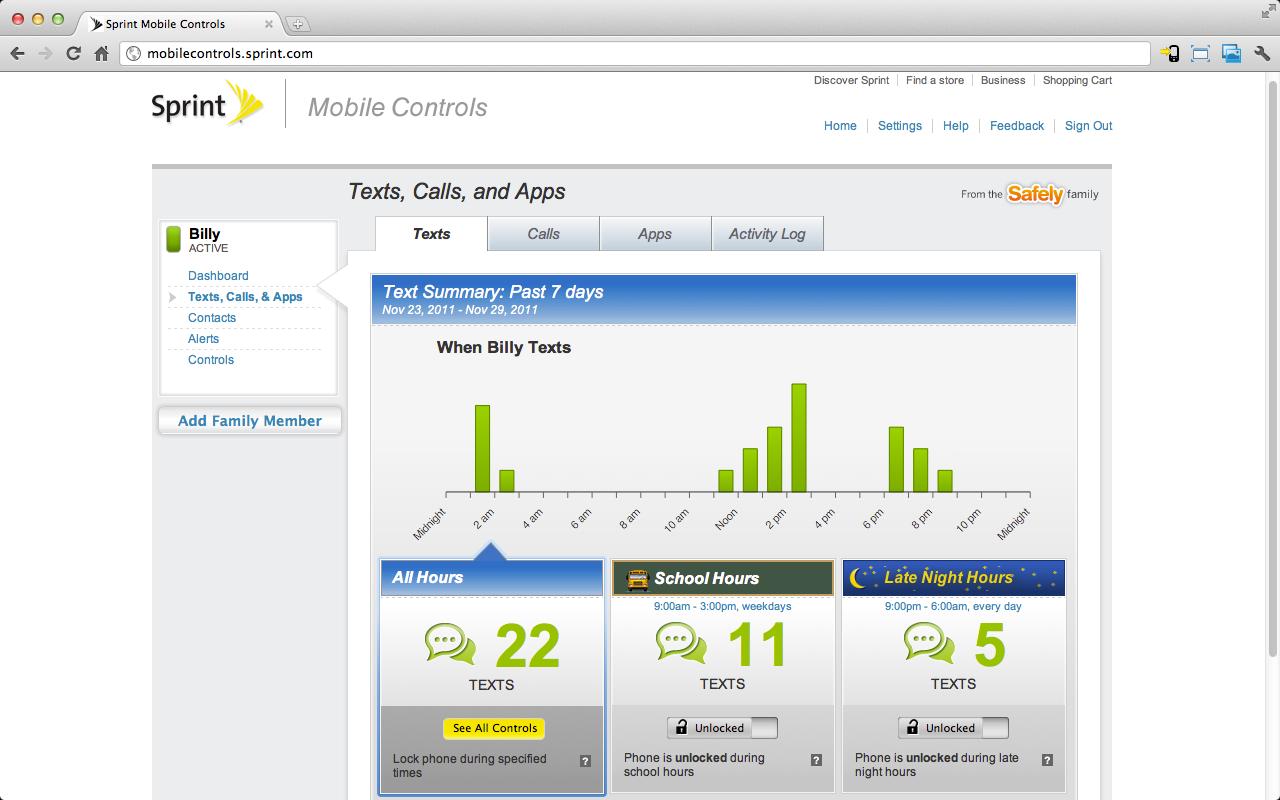The height and width of the screenshot is (800, 1280).
Task: Open the Activity Log tab
Action: 767,233
